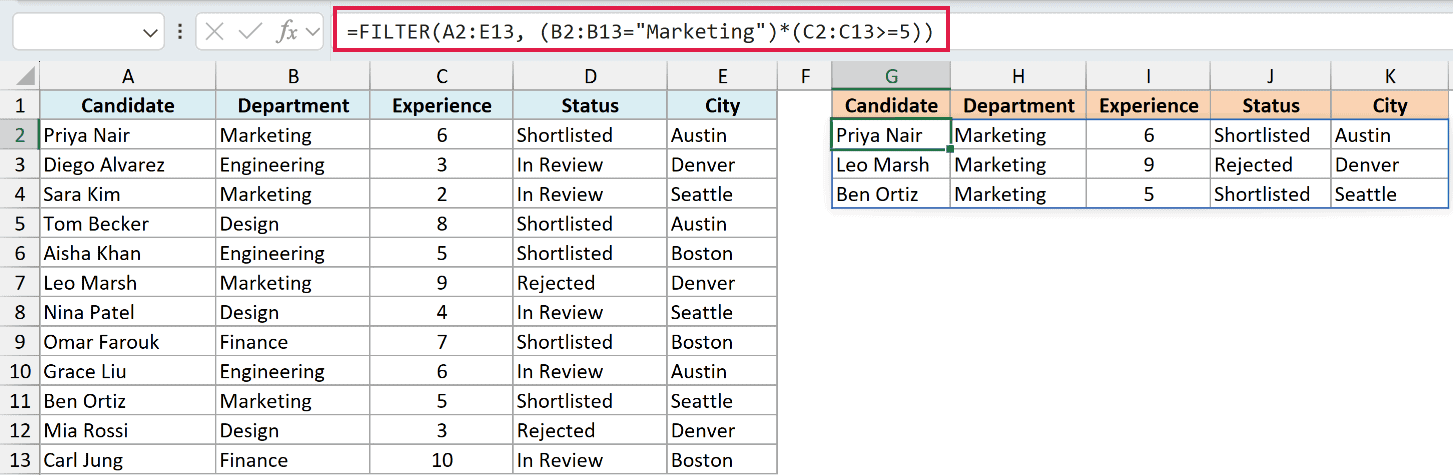
Task: Select cell Grace Liu
Action: coord(127,371)
